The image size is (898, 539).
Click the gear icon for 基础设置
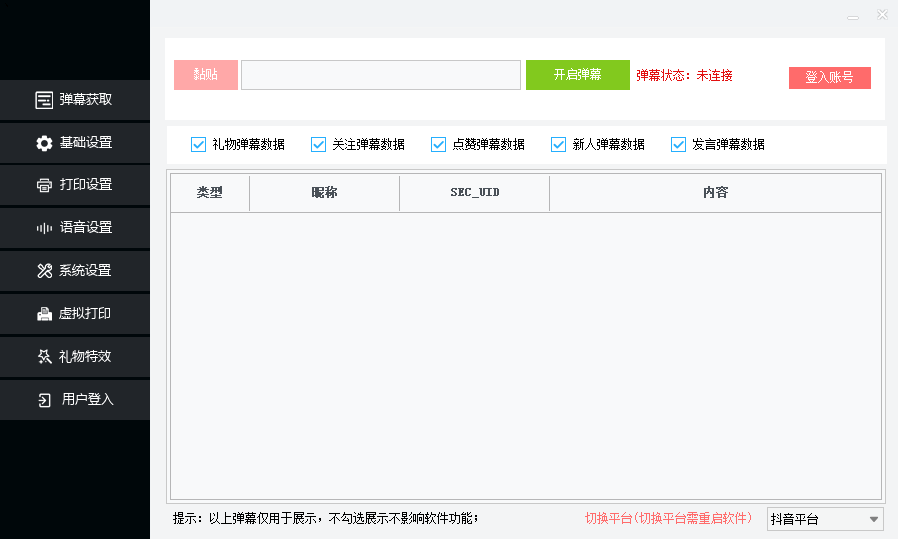[44, 143]
